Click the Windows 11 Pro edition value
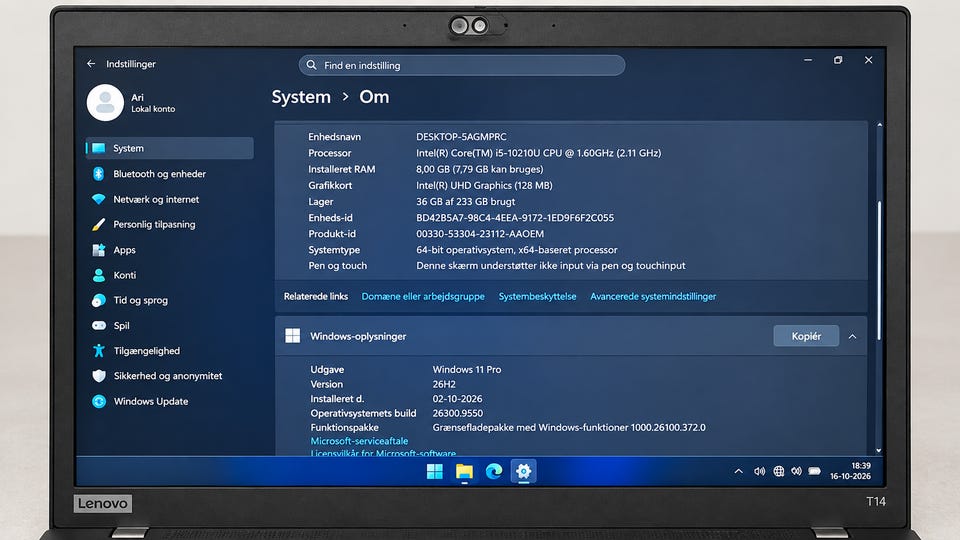The image size is (960, 540). [467, 369]
